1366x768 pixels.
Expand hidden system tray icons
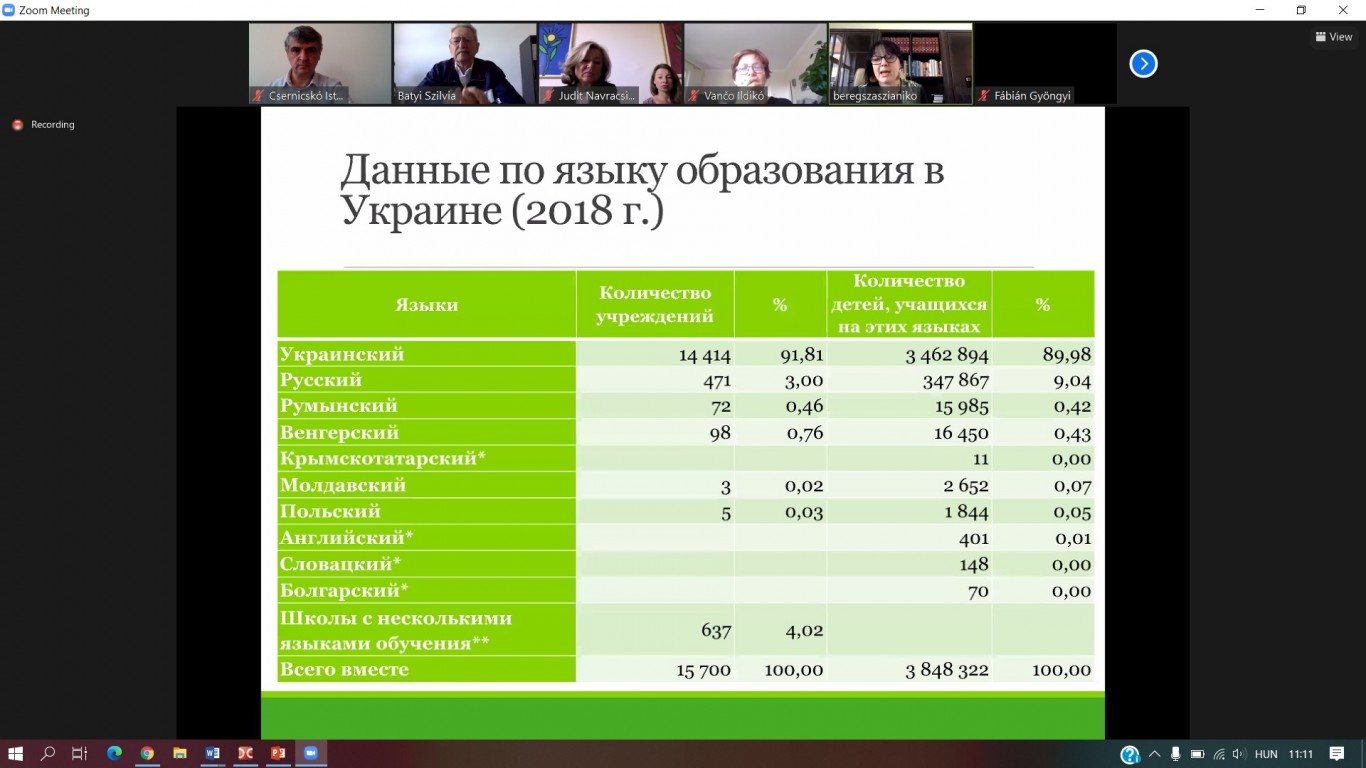pos(1155,754)
